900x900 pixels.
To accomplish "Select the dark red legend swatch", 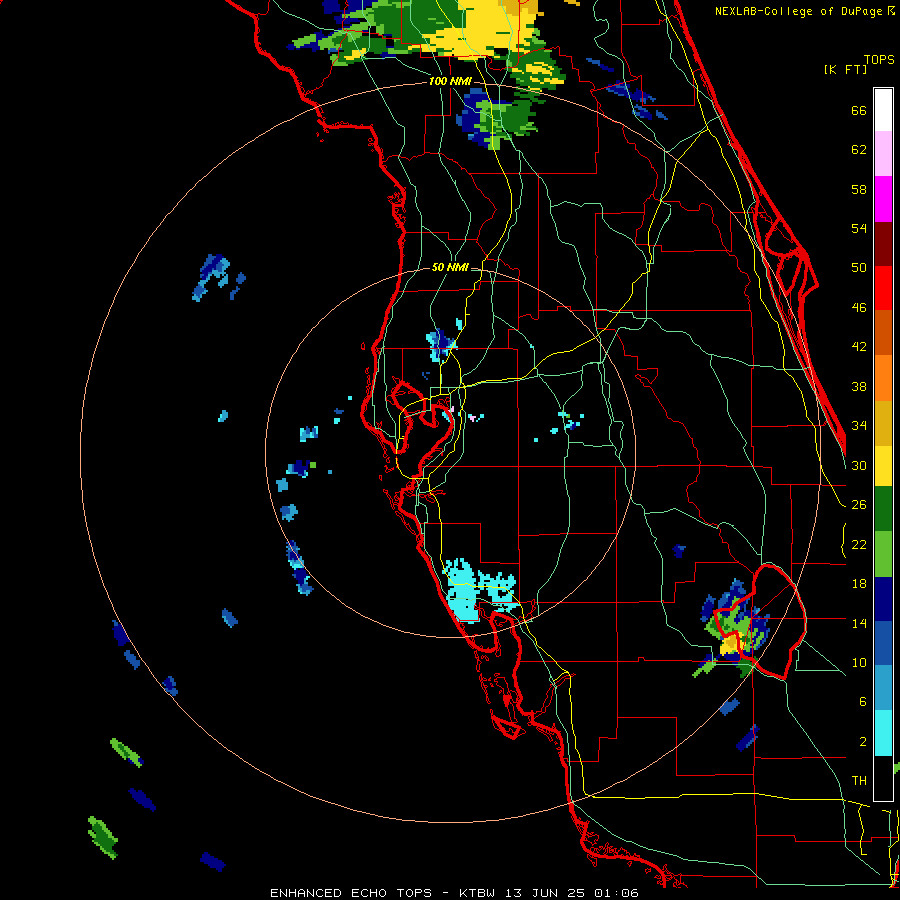I will (883, 244).
